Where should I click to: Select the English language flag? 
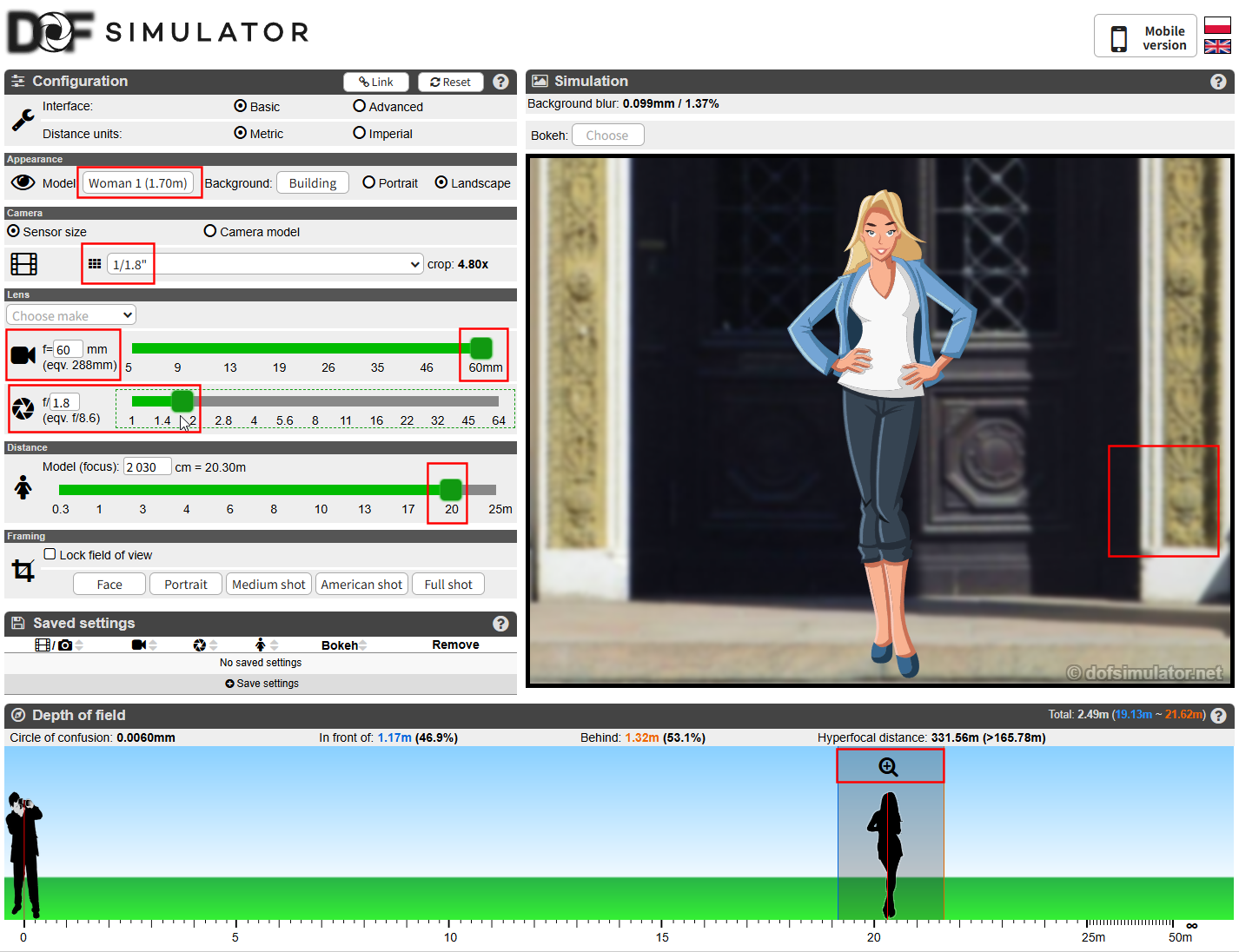point(1217,46)
